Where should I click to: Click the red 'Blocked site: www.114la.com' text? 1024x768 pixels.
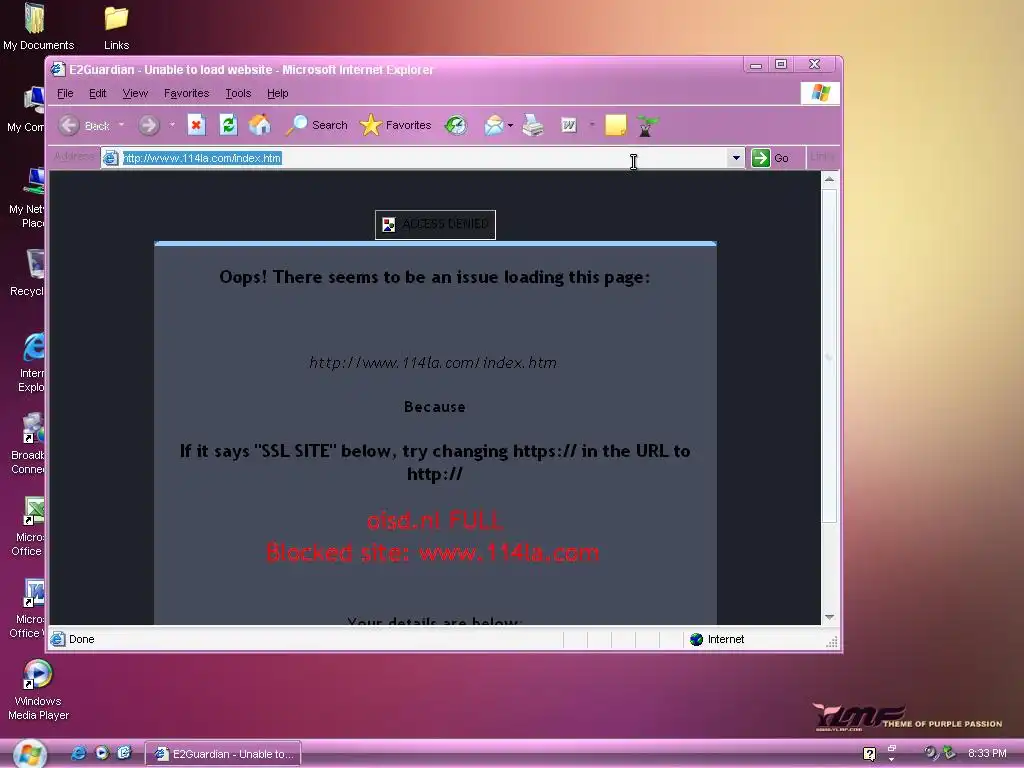(x=432, y=552)
